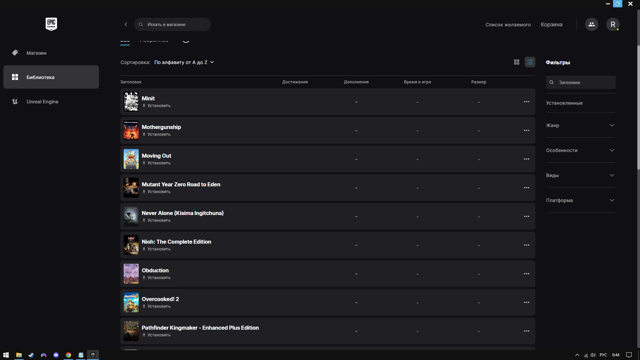Image resolution: width=640 pixels, height=360 pixels.
Task: Click the Дополнения column header
Action: pyautogui.click(x=356, y=82)
